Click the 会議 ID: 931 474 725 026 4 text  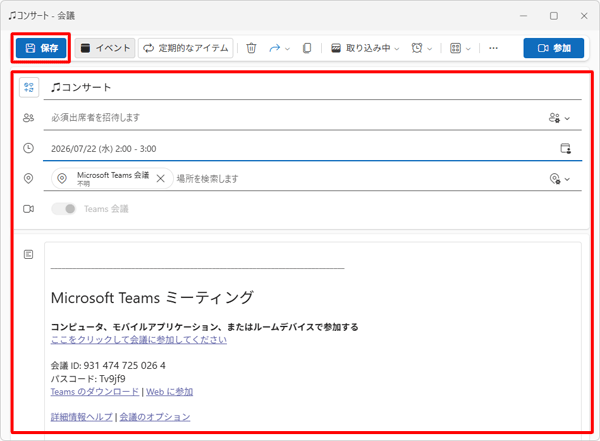click(108, 366)
